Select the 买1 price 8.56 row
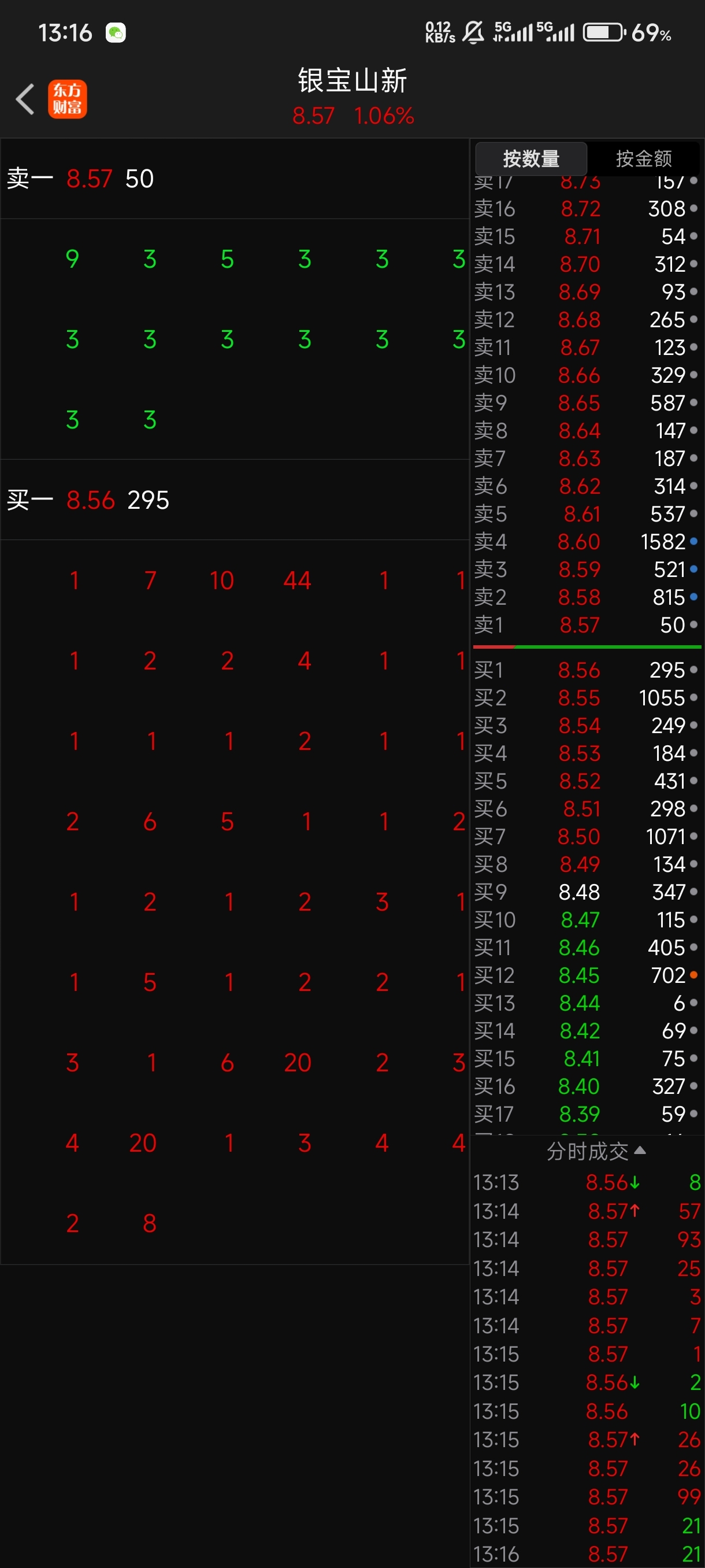Screen dimensions: 705x1568 tap(587, 670)
